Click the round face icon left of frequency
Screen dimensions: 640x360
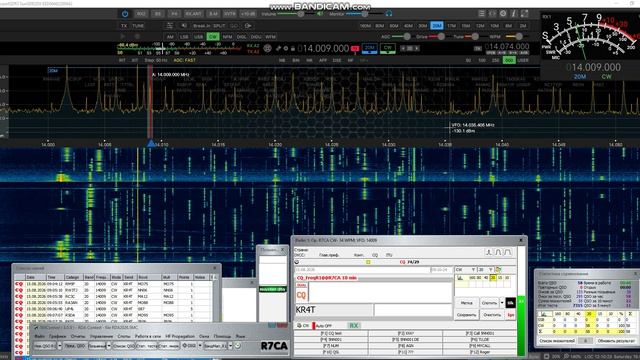(267, 49)
